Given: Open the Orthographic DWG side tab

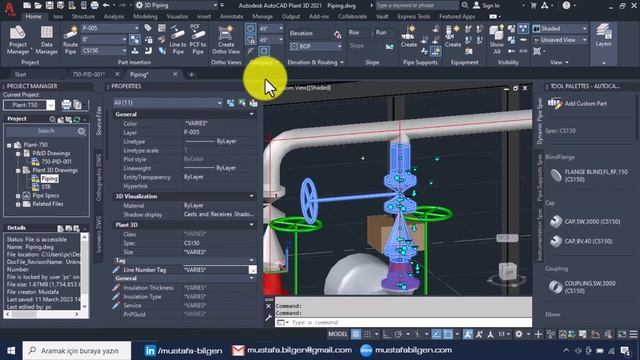Looking at the screenshot, I should [98, 178].
